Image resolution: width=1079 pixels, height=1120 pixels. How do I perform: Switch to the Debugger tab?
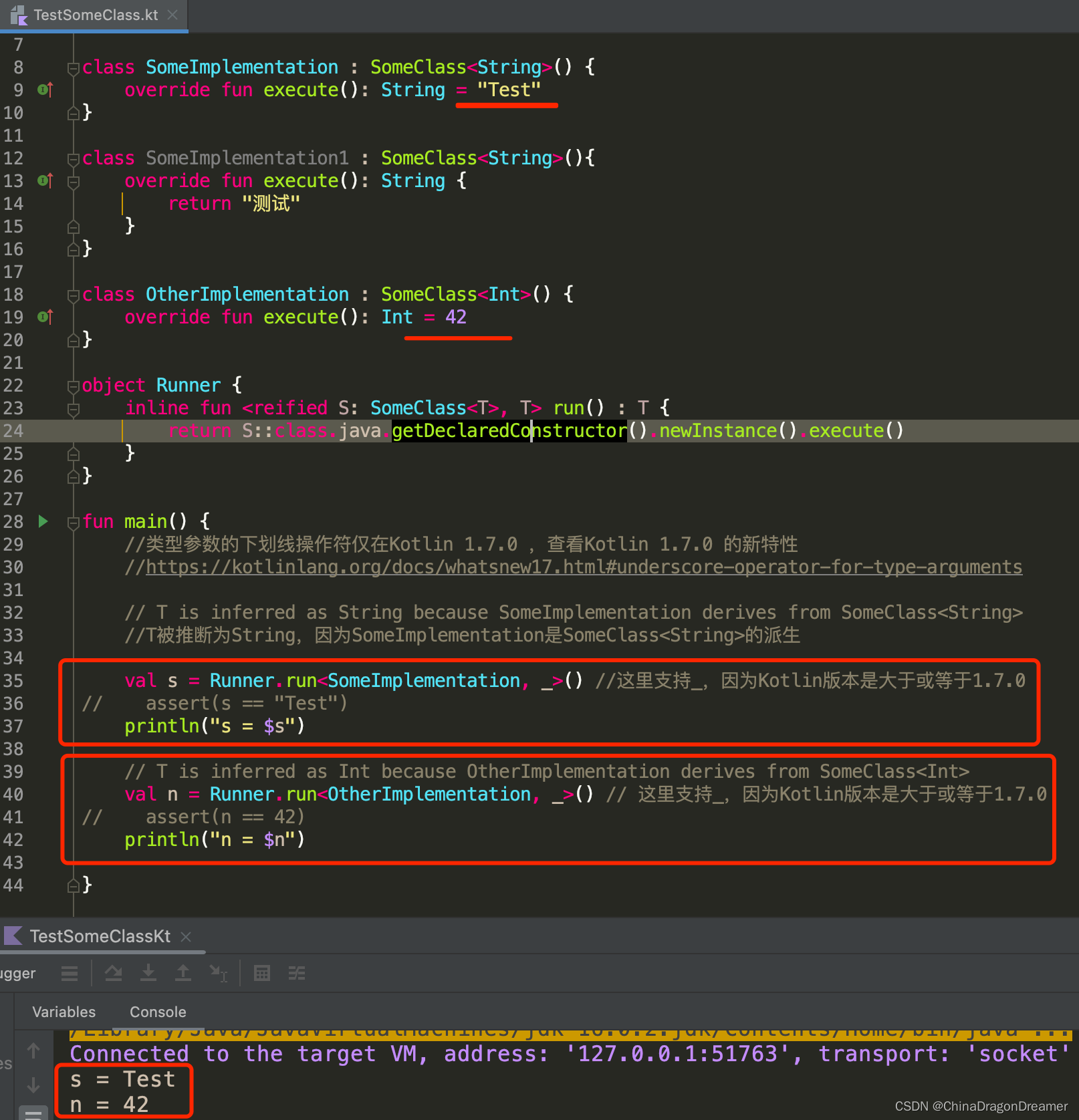click(17, 974)
